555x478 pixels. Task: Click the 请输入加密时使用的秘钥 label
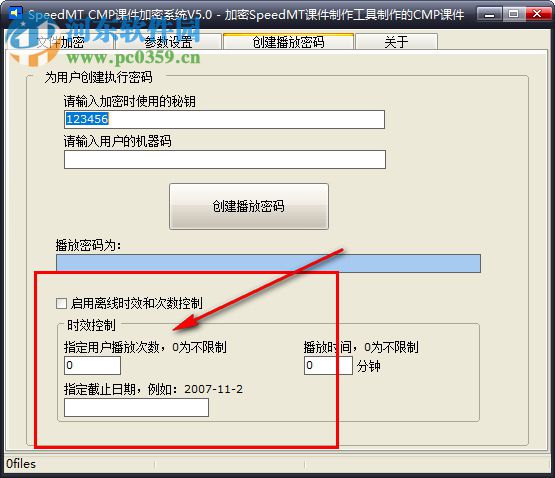130,101
